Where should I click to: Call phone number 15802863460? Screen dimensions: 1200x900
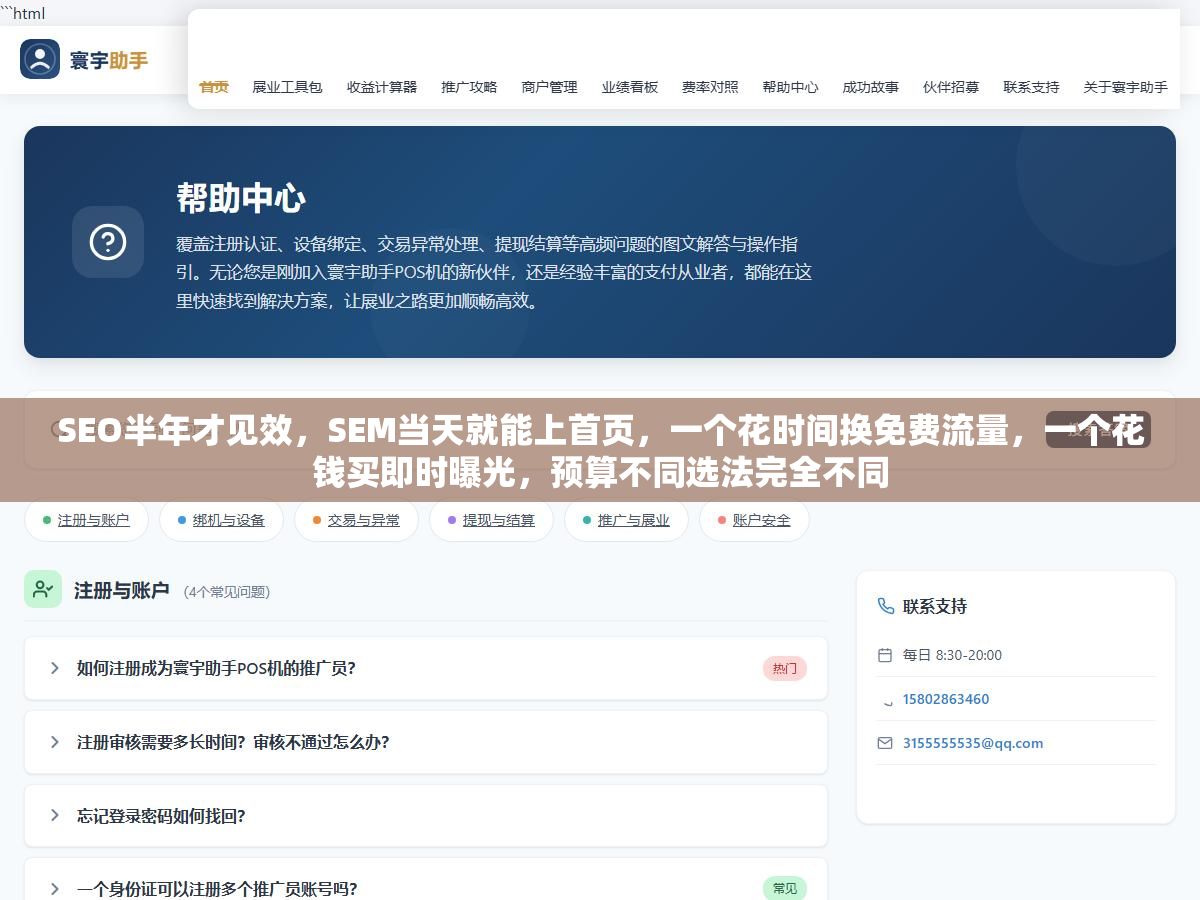click(946, 699)
